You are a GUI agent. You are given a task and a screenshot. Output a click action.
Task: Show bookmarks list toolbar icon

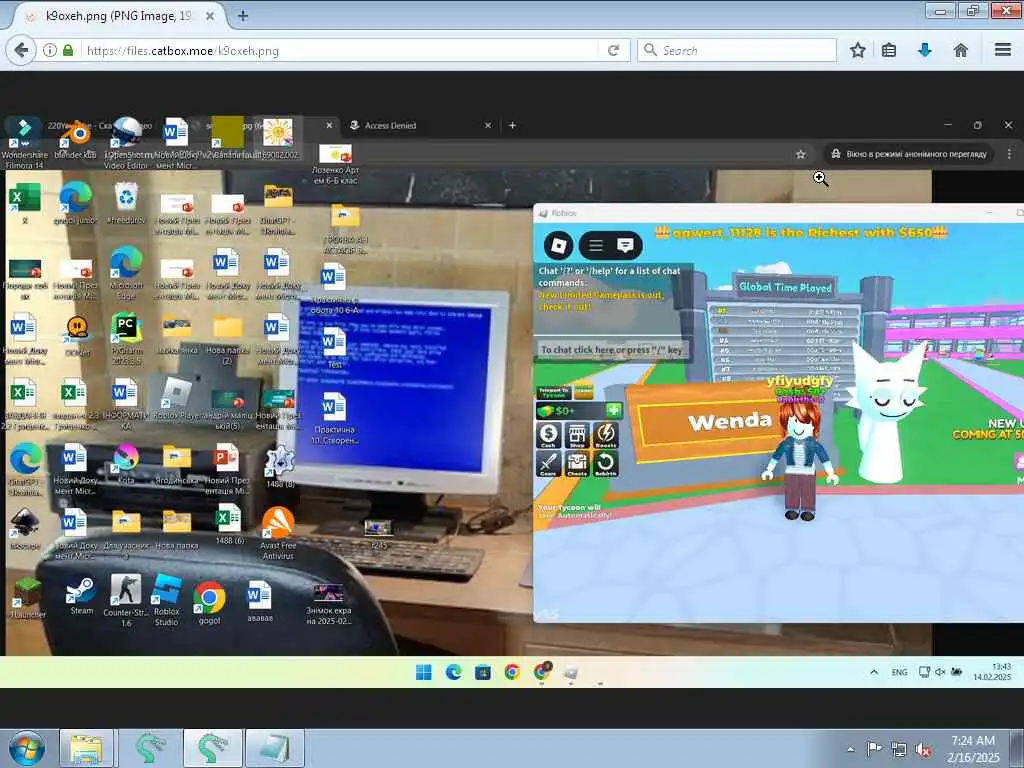[888, 50]
